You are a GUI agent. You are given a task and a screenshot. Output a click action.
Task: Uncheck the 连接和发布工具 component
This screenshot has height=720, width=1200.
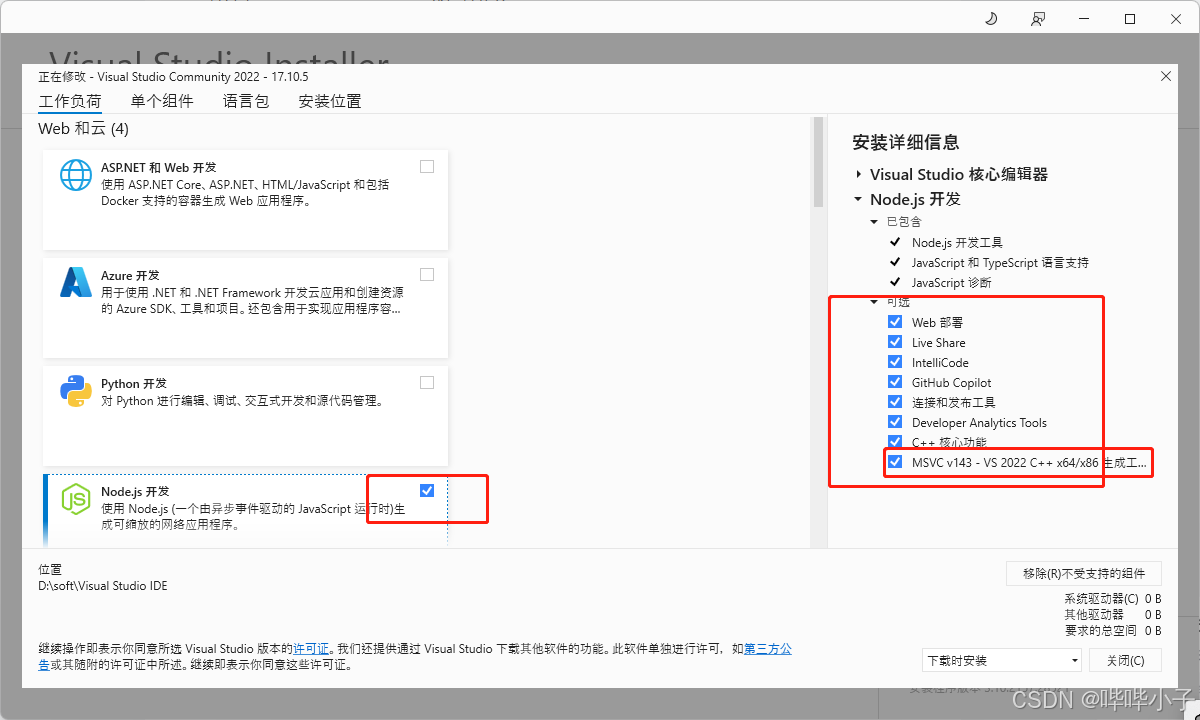point(895,402)
